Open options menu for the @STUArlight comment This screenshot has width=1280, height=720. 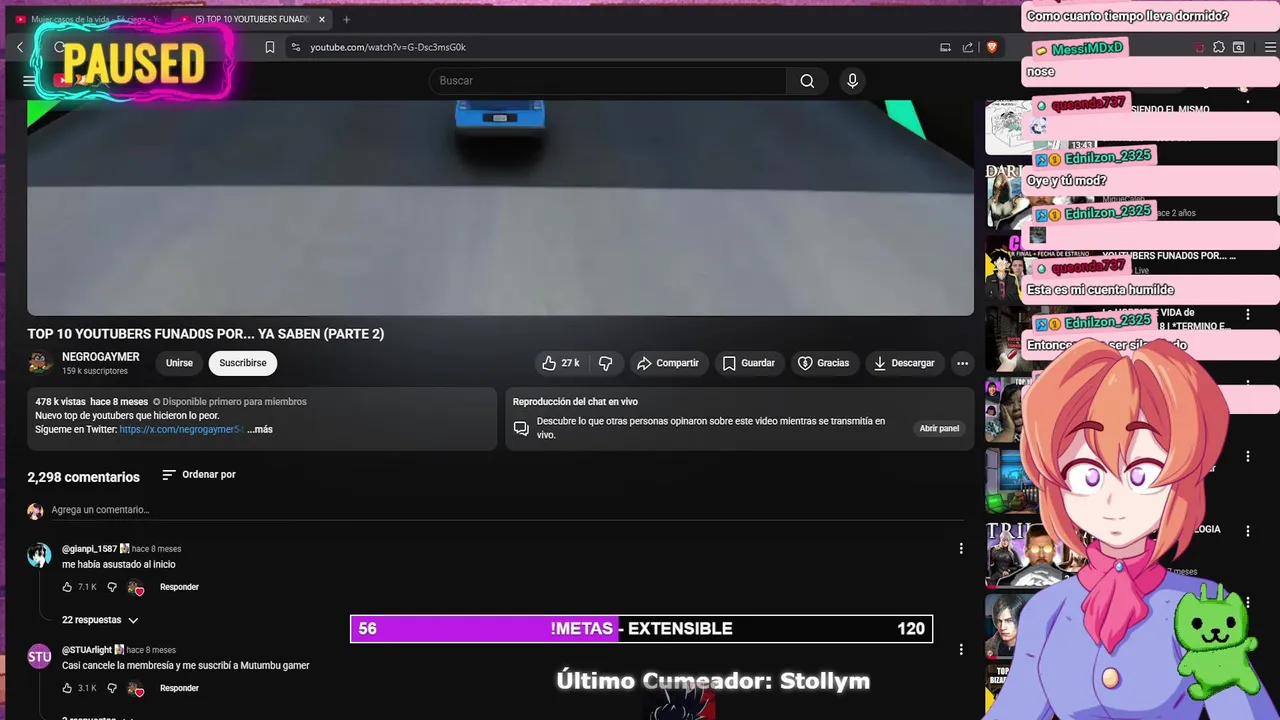pos(961,649)
